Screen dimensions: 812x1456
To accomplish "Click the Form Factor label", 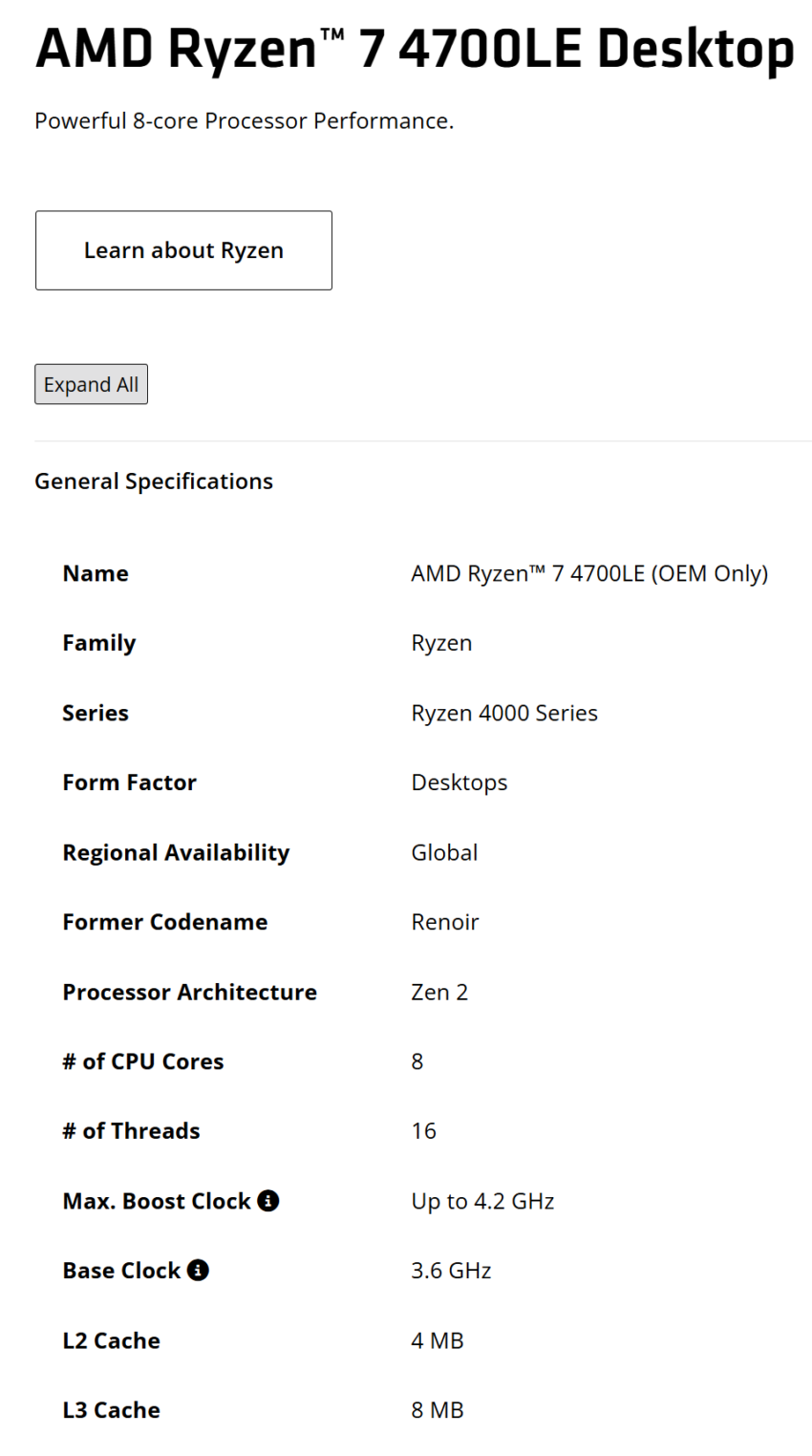I will point(129,782).
